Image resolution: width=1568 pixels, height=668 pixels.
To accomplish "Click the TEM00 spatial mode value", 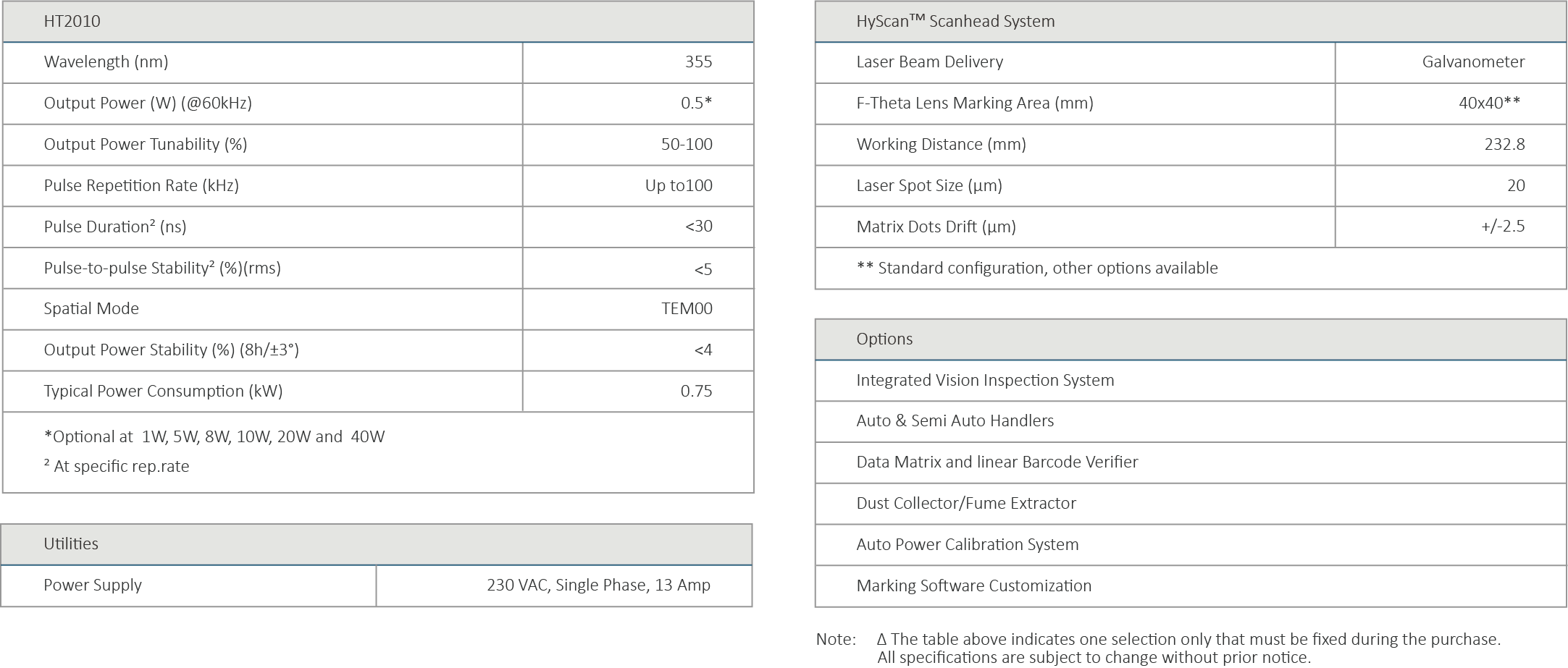I will 687,309.
